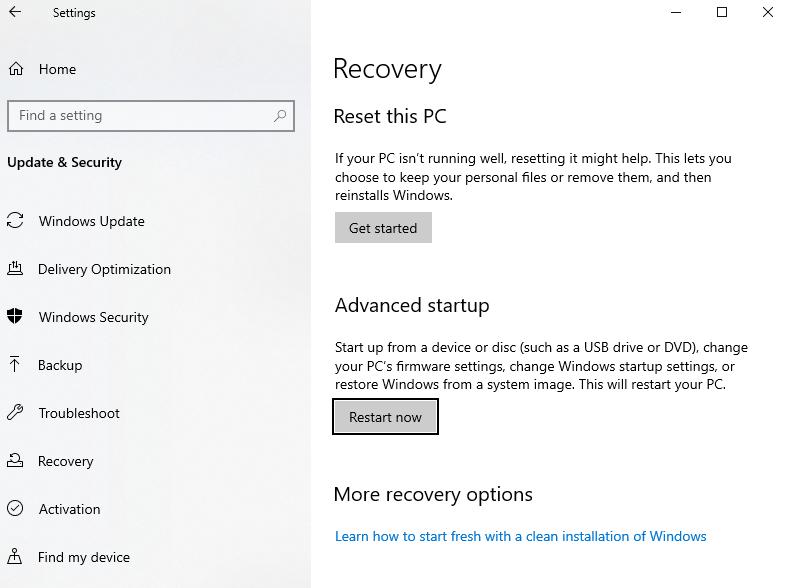786x588 pixels.
Task: Click the More recovery options heading
Action: [433, 494]
